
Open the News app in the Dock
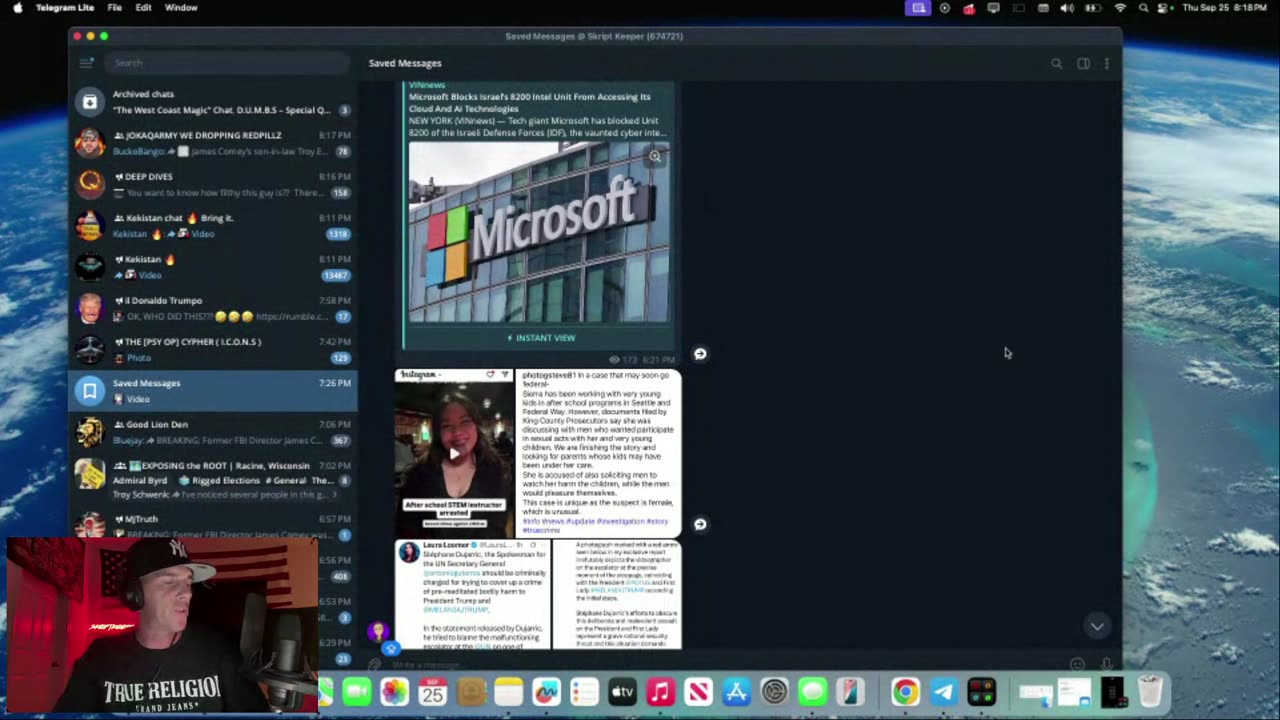coord(698,692)
